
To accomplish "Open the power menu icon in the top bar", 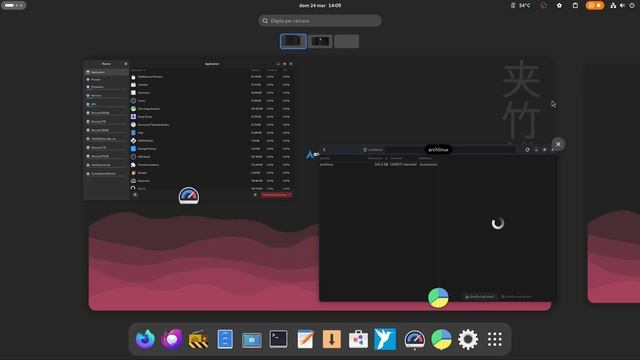I will [x=632, y=5].
